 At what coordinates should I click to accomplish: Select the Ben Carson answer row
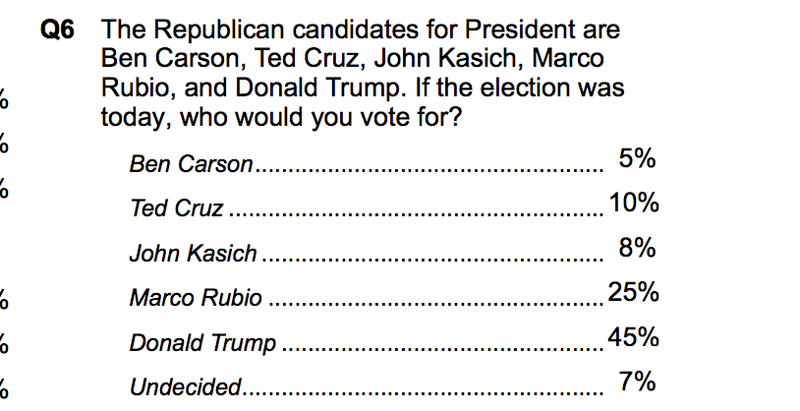[x=393, y=161]
